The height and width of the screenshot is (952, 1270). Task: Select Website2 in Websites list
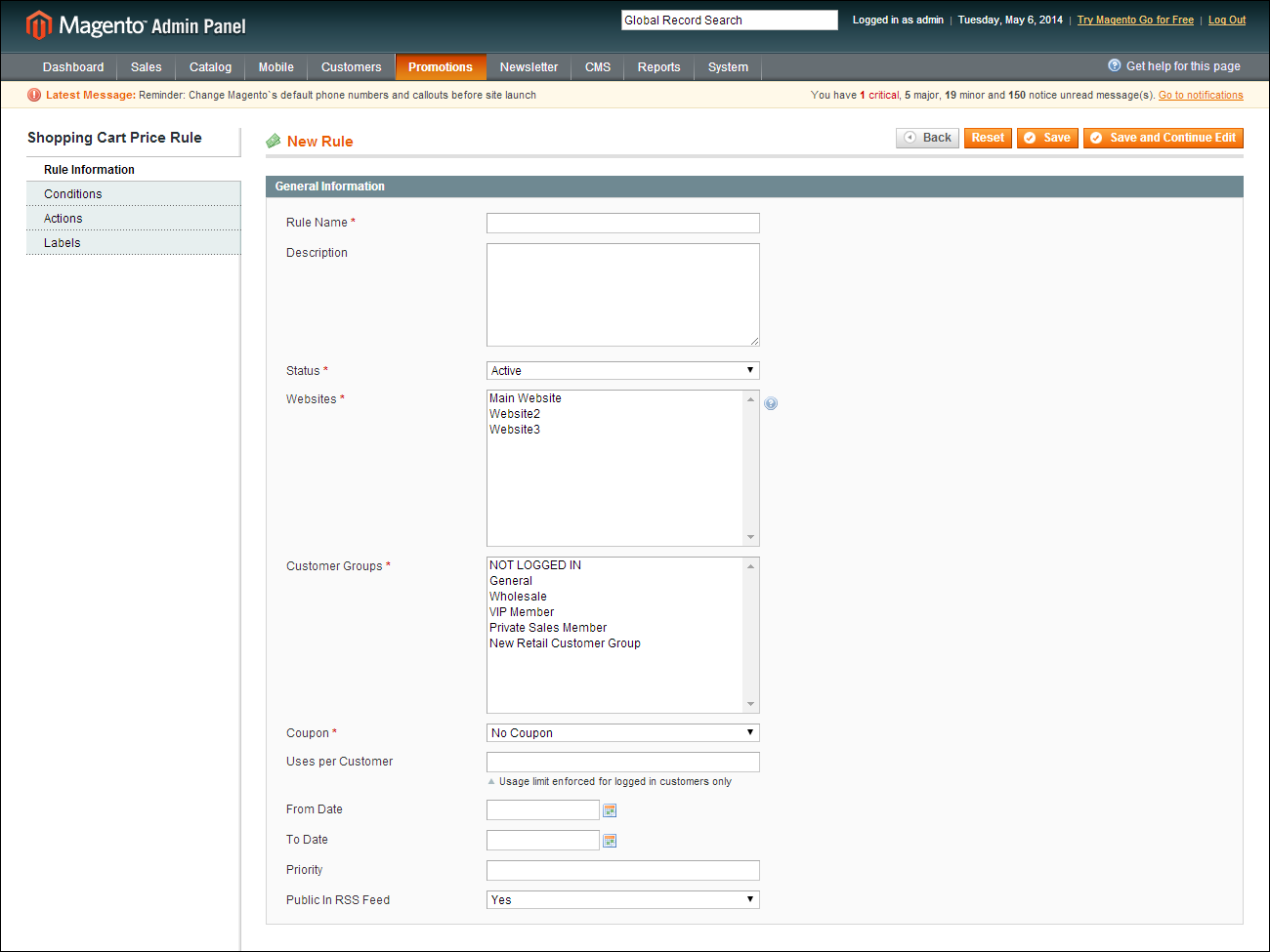click(615, 414)
